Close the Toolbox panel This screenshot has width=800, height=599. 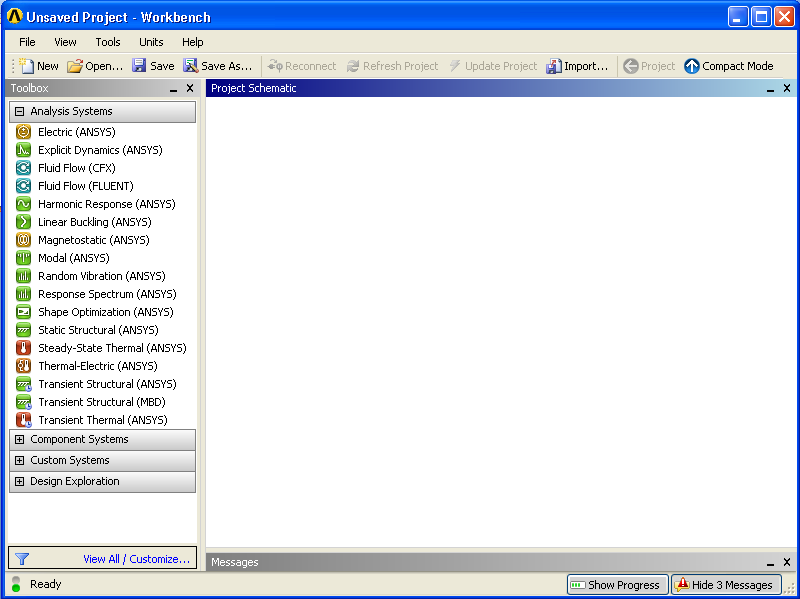pyautogui.click(x=190, y=88)
